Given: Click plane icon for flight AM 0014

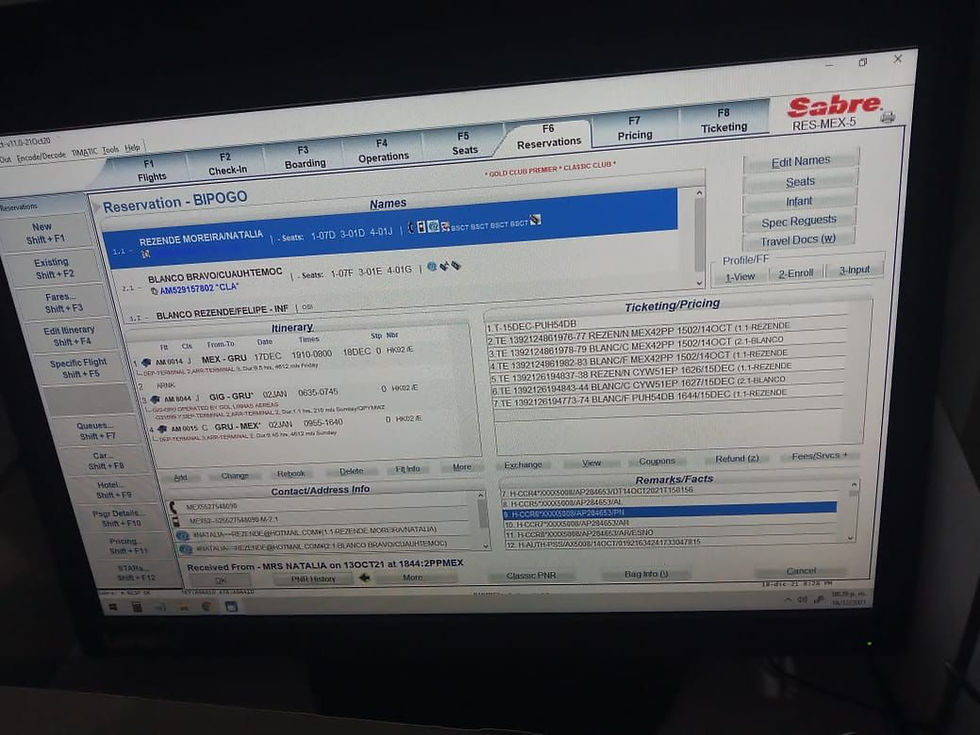Looking at the screenshot, I should [146, 362].
